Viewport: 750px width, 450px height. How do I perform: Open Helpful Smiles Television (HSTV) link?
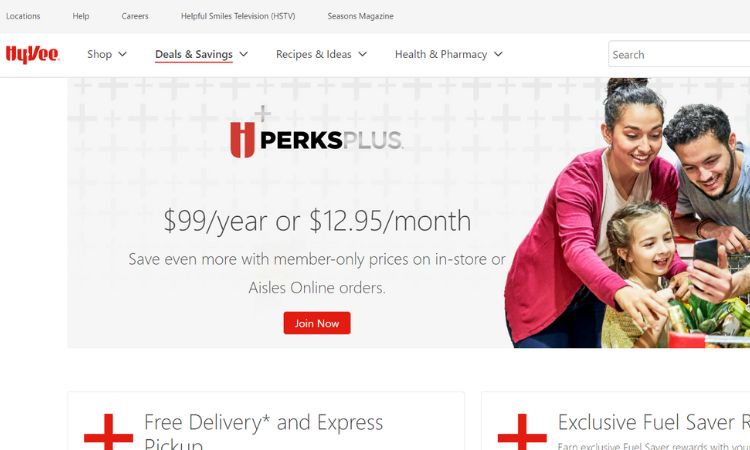pyautogui.click(x=238, y=16)
